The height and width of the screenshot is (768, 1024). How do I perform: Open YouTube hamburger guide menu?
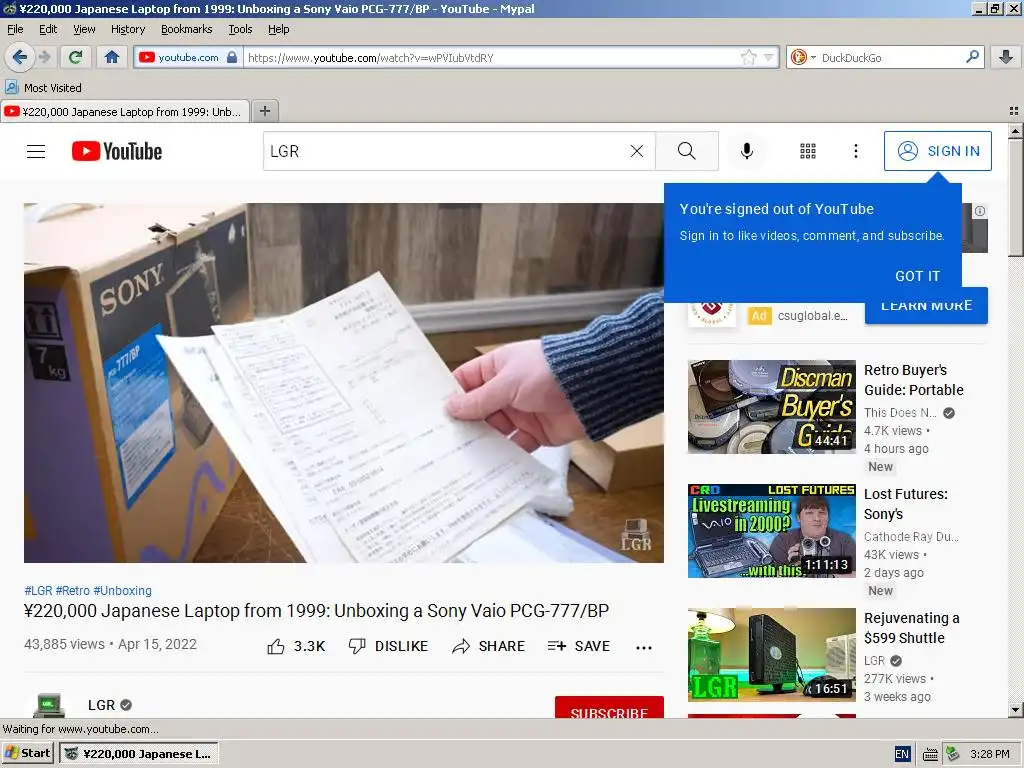pyautogui.click(x=36, y=152)
